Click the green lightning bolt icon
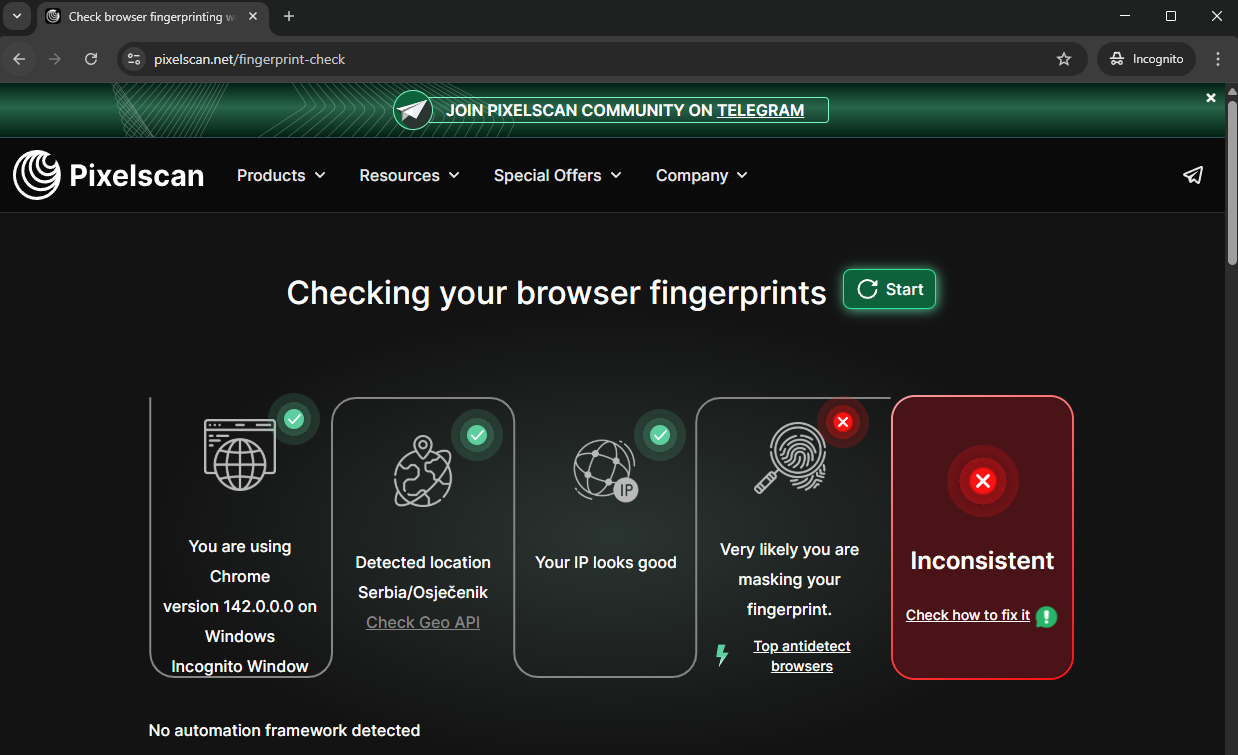 pyautogui.click(x=722, y=656)
